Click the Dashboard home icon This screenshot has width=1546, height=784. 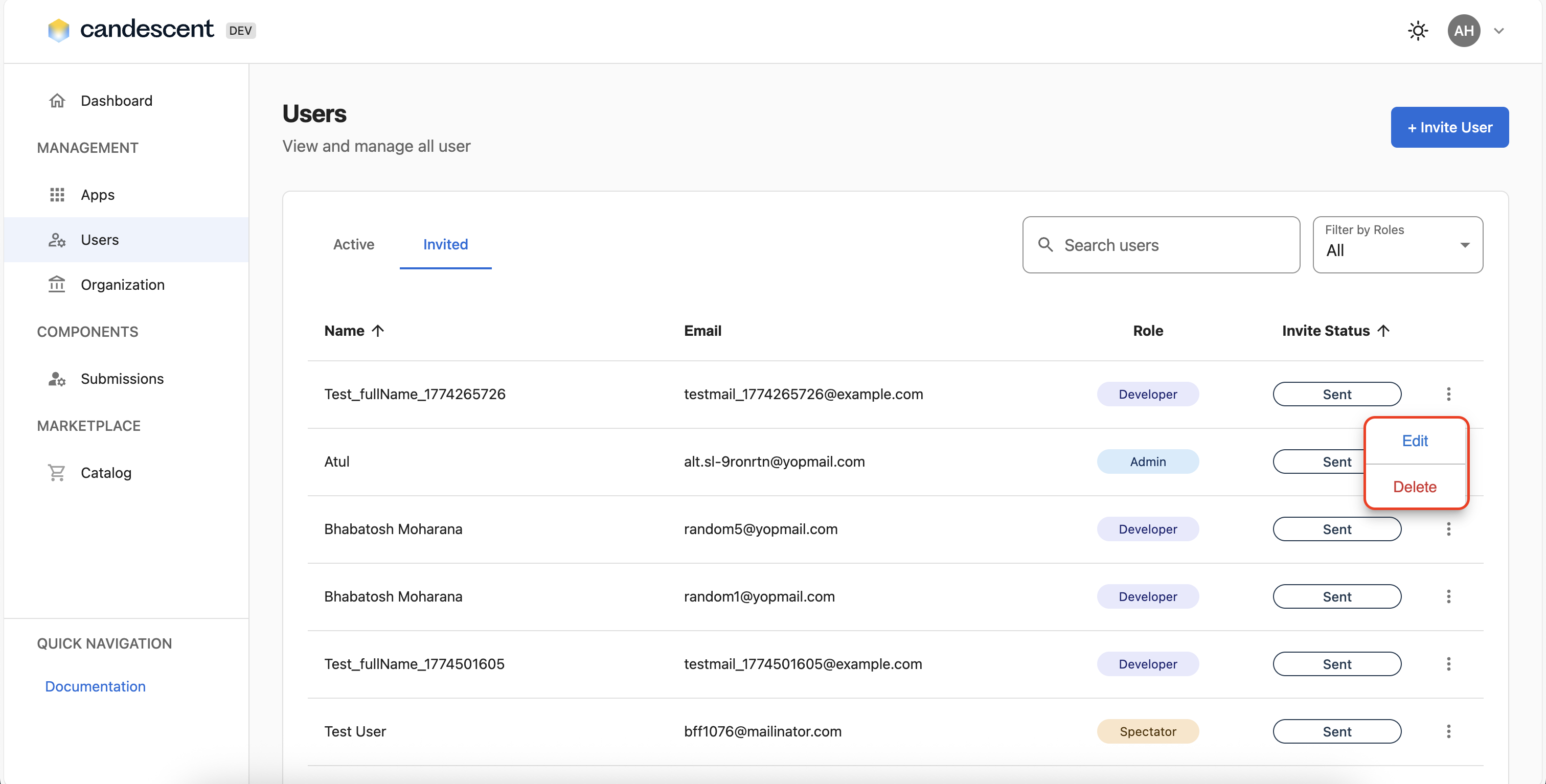(57, 101)
